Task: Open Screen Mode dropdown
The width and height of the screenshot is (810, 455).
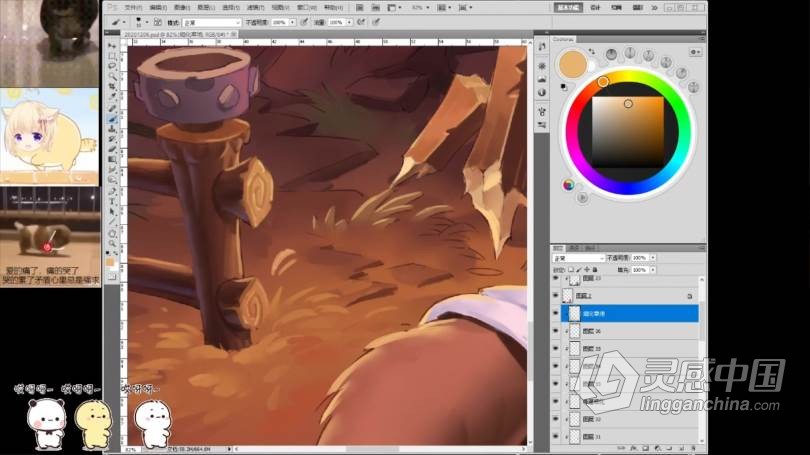Action: (465, 8)
